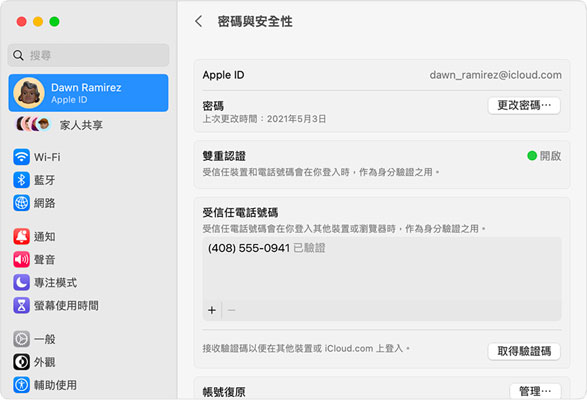This screenshot has width=587, height=400.
Task: Select phone number (408) 555-0941 row
Action: coord(382,248)
